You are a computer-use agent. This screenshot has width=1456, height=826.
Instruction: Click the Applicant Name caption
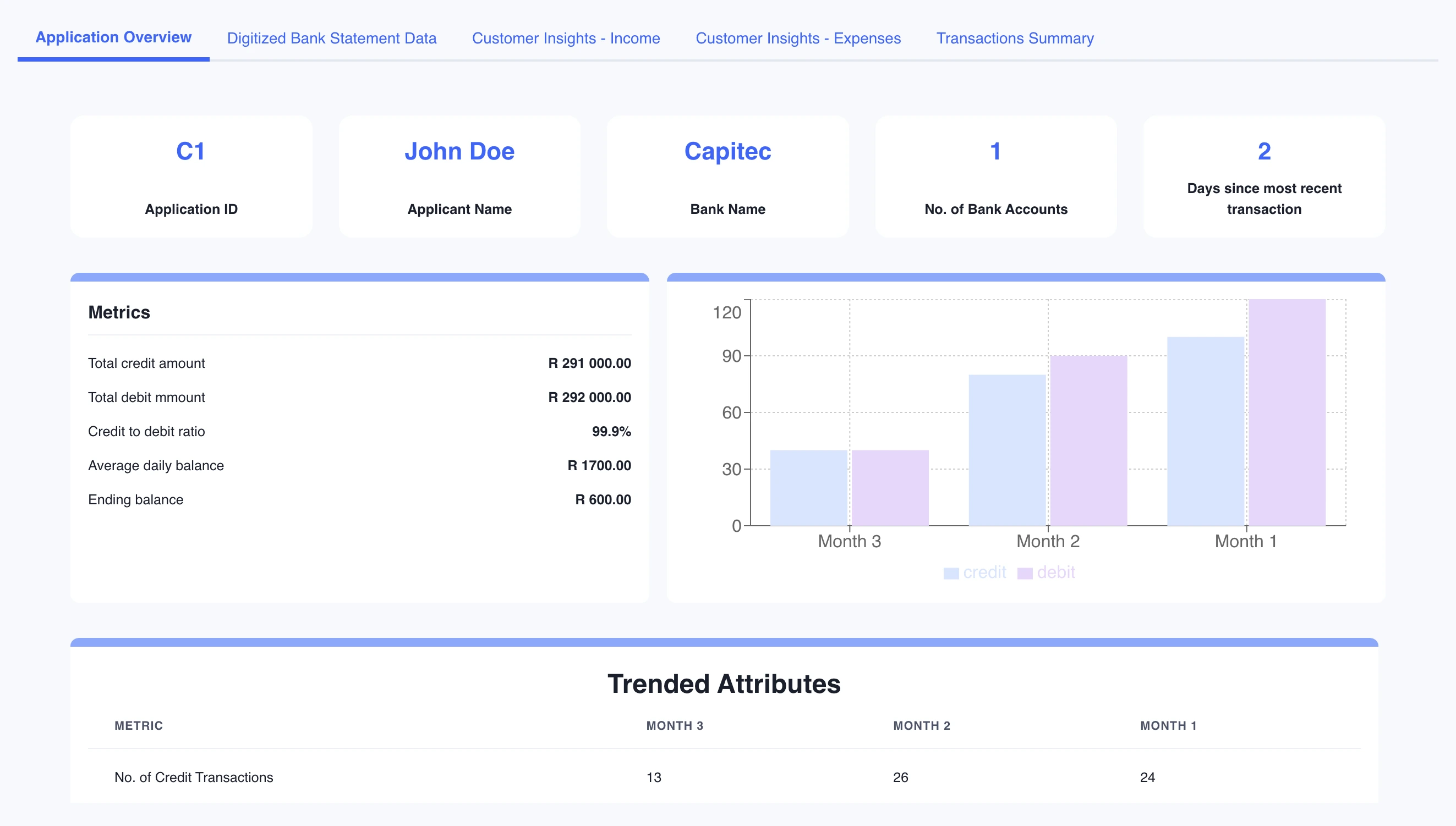coord(459,210)
